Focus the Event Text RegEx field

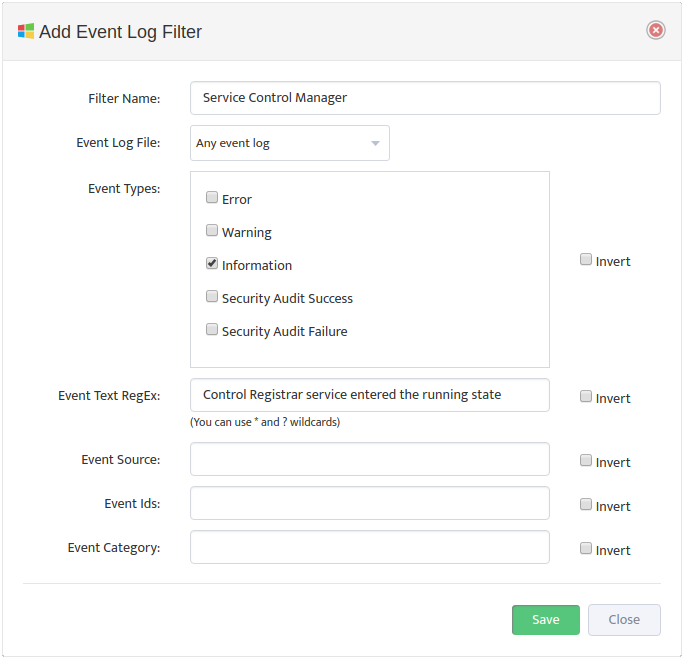click(370, 395)
